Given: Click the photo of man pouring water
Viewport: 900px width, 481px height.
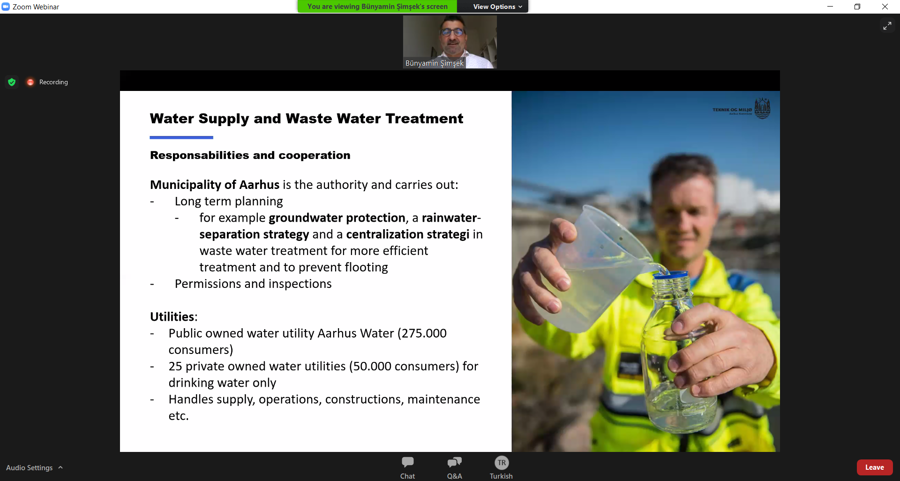Looking at the screenshot, I should pos(646,271).
